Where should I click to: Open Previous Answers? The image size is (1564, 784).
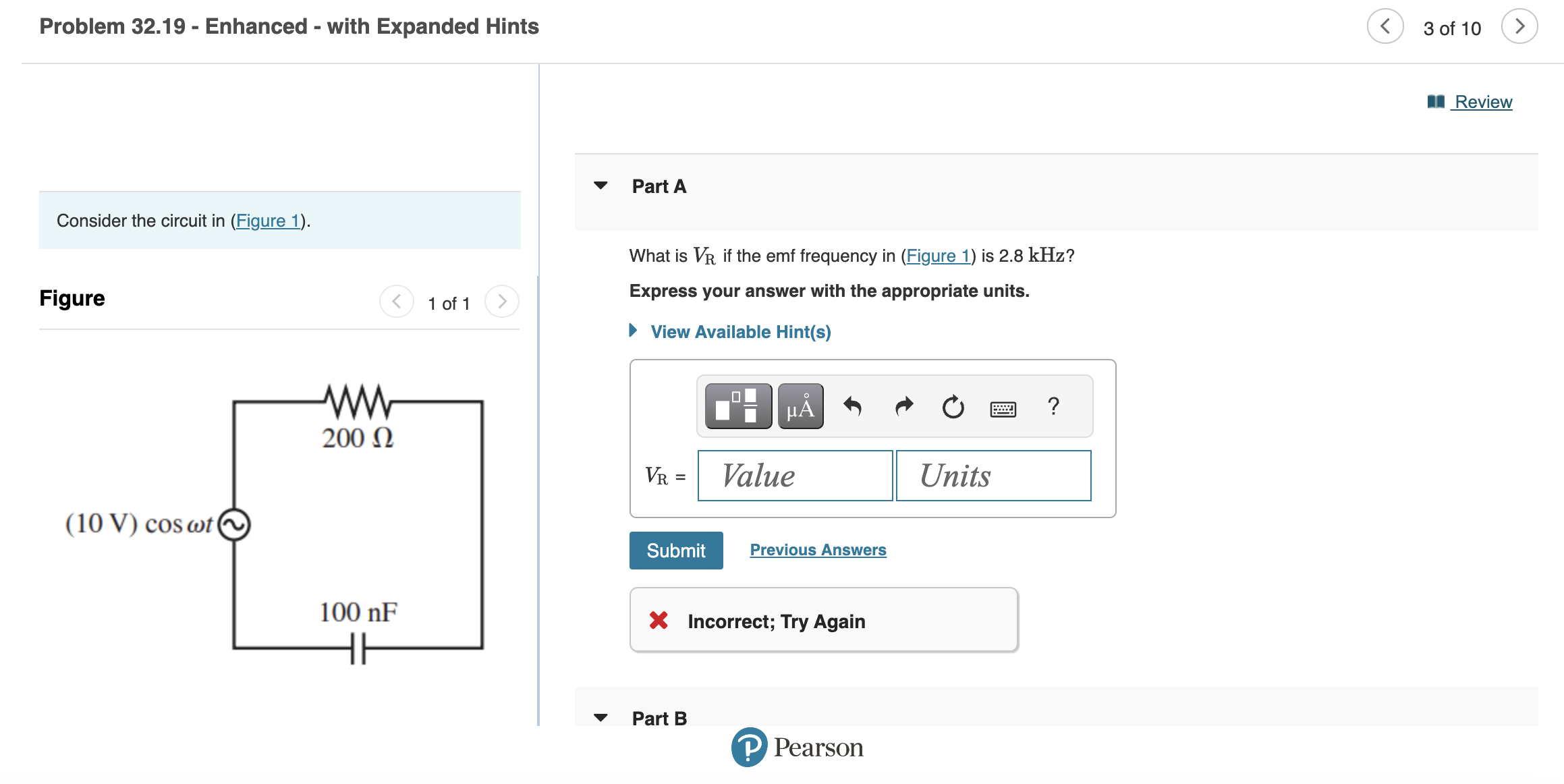click(817, 549)
